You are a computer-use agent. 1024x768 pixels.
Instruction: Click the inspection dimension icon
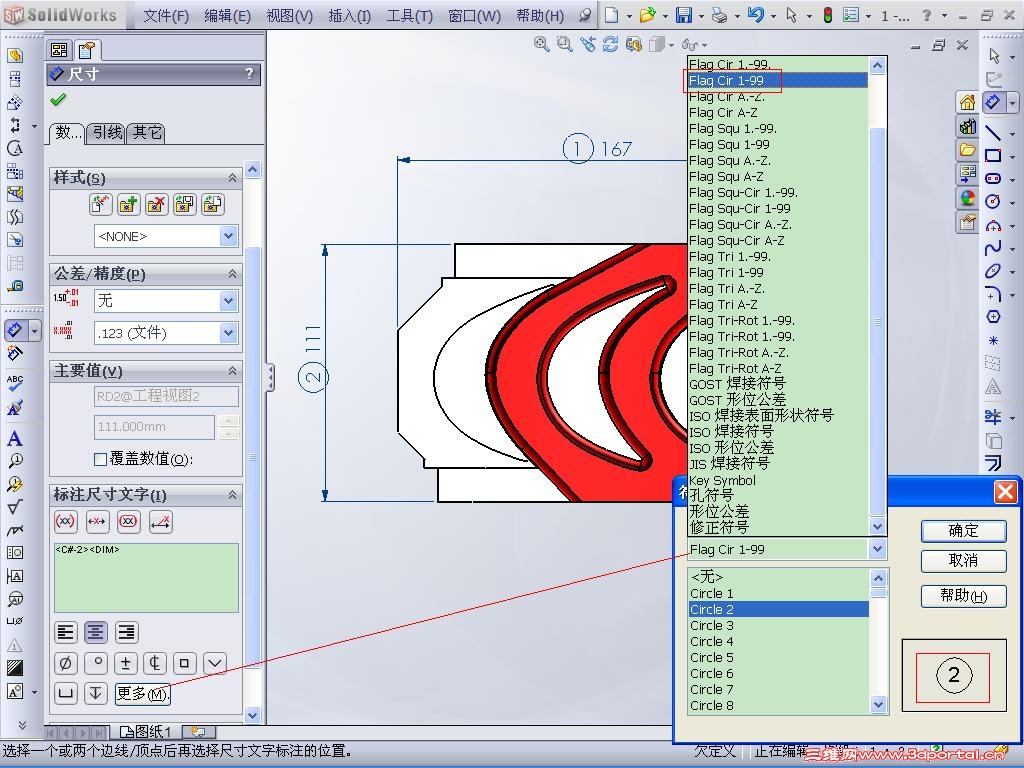(x=129, y=521)
